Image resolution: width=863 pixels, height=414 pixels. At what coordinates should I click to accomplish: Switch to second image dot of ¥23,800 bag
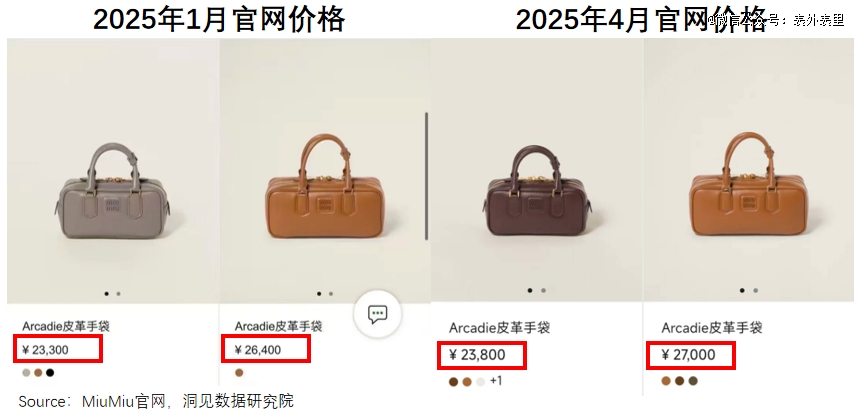[x=543, y=290]
